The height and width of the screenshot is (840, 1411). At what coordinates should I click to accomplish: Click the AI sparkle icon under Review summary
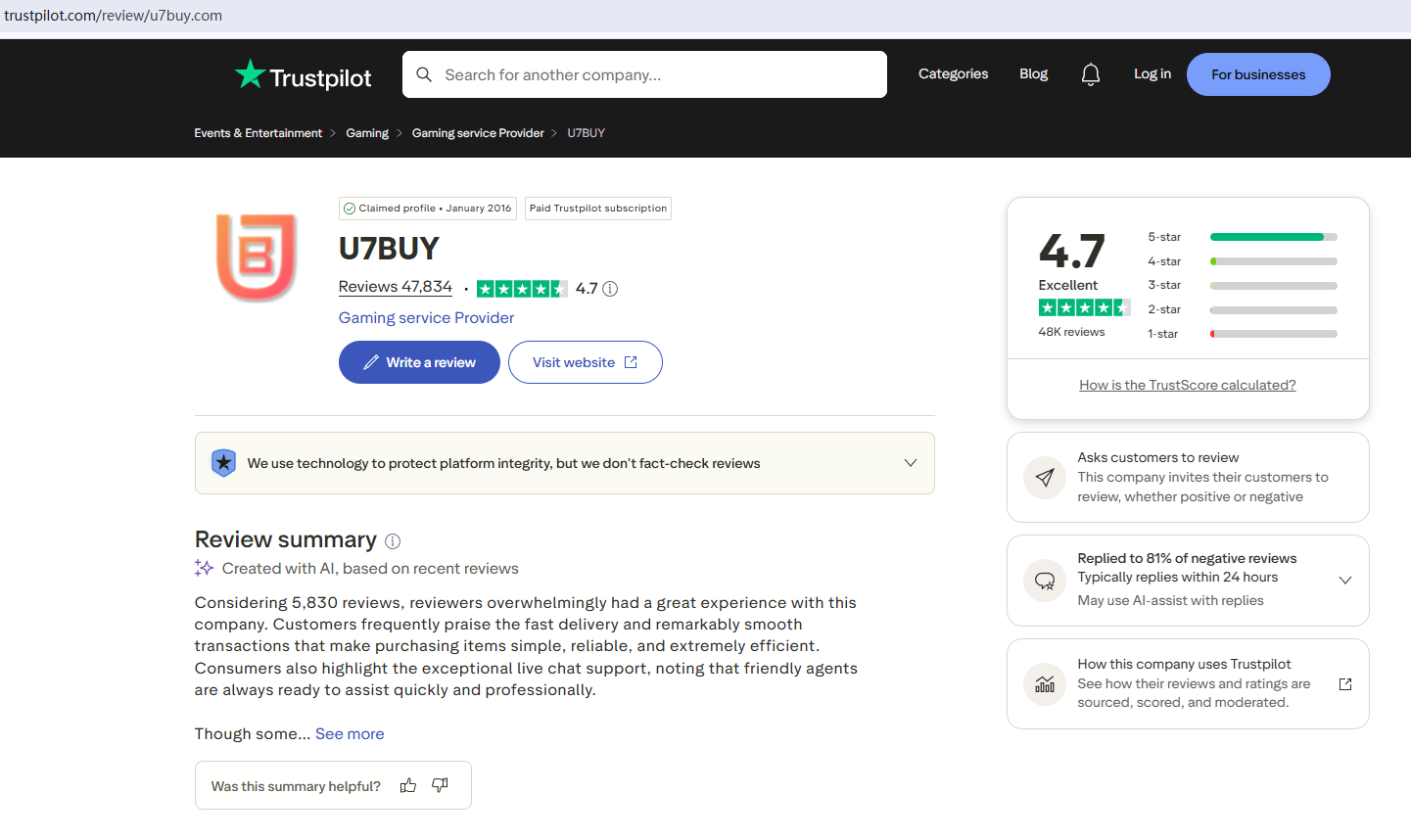click(x=204, y=568)
